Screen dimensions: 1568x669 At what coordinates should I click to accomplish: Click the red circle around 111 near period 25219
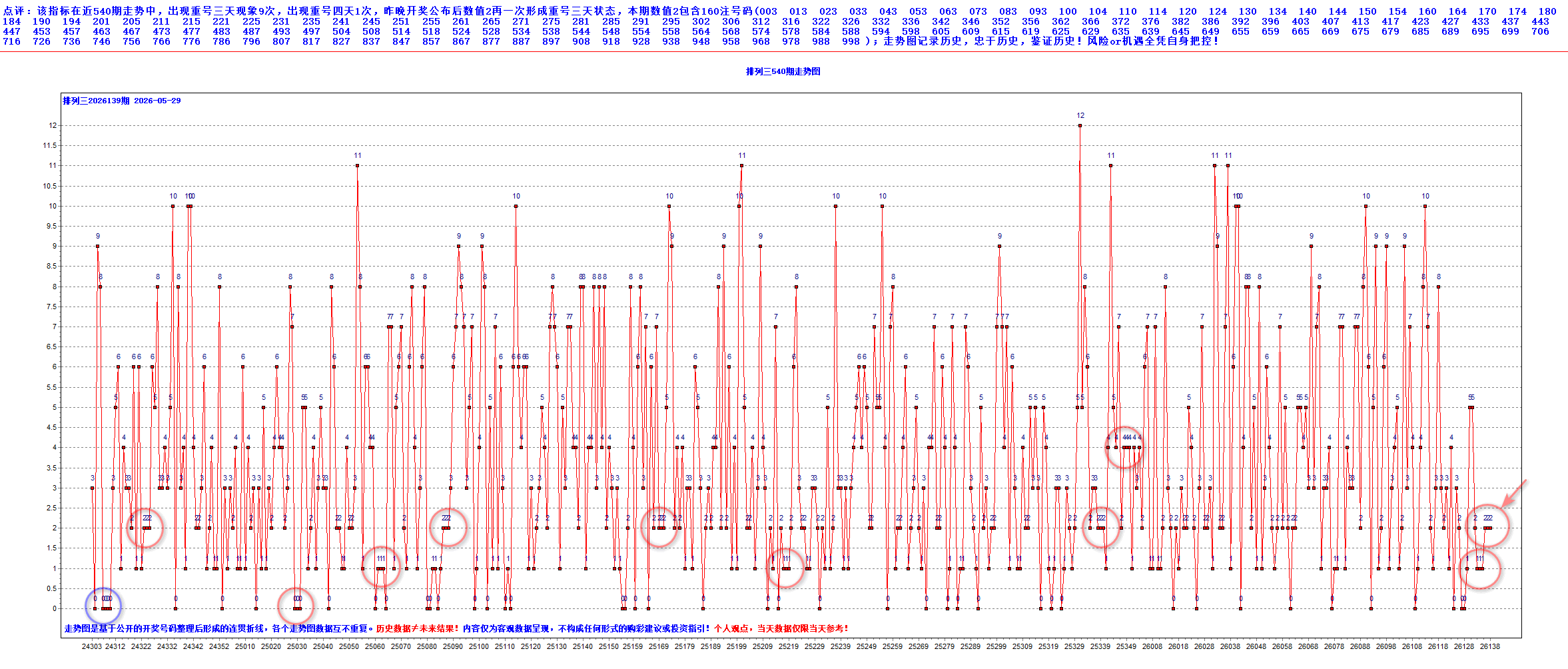(x=786, y=567)
